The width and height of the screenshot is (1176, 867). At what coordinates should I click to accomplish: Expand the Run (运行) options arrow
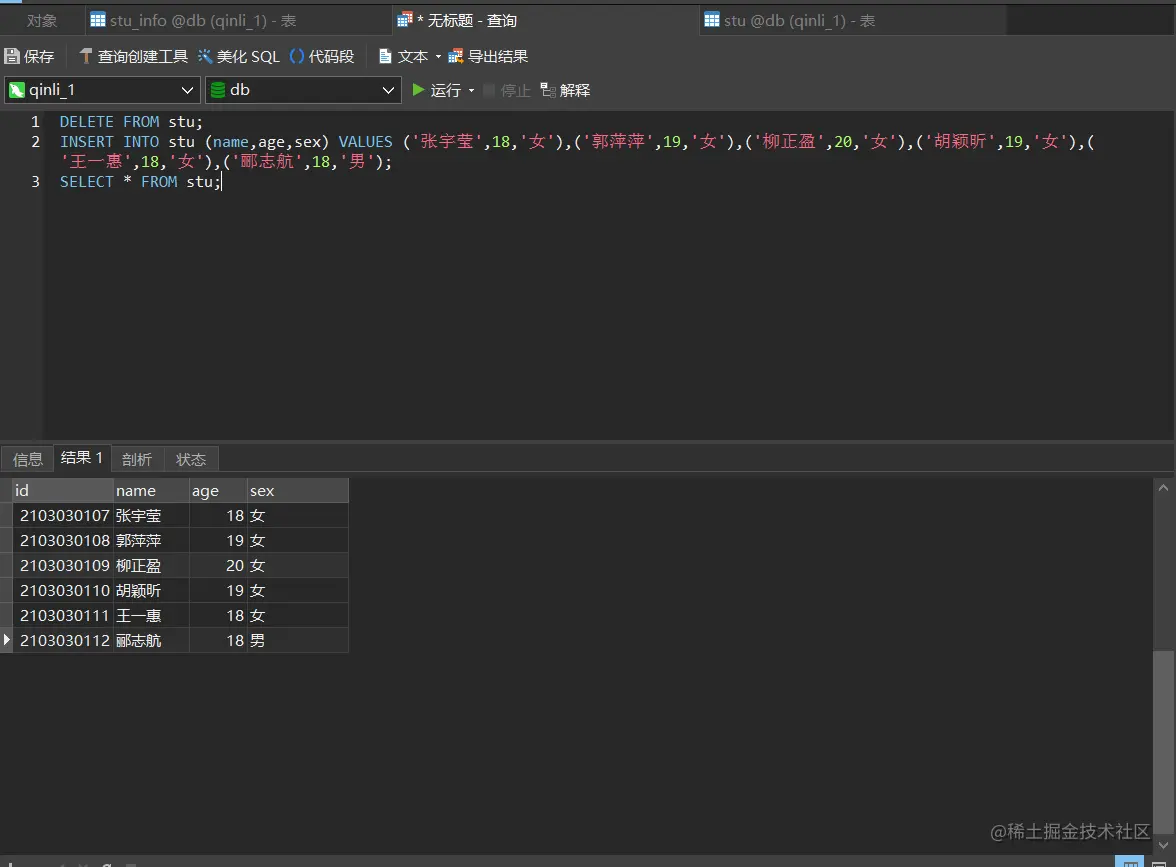(471, 91)
